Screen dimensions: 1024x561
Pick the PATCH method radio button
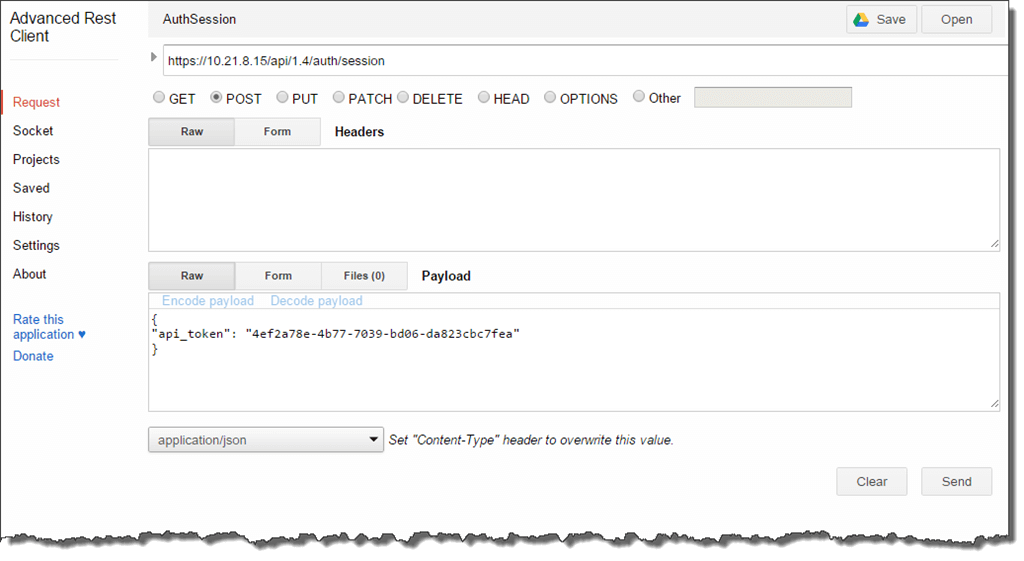(338, 97)
